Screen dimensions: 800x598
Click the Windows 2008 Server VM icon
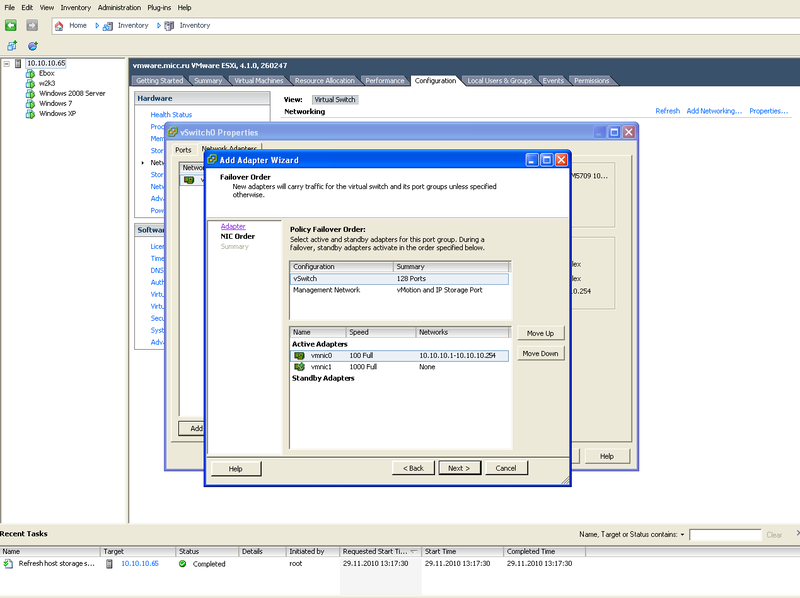tap(31, 93)
